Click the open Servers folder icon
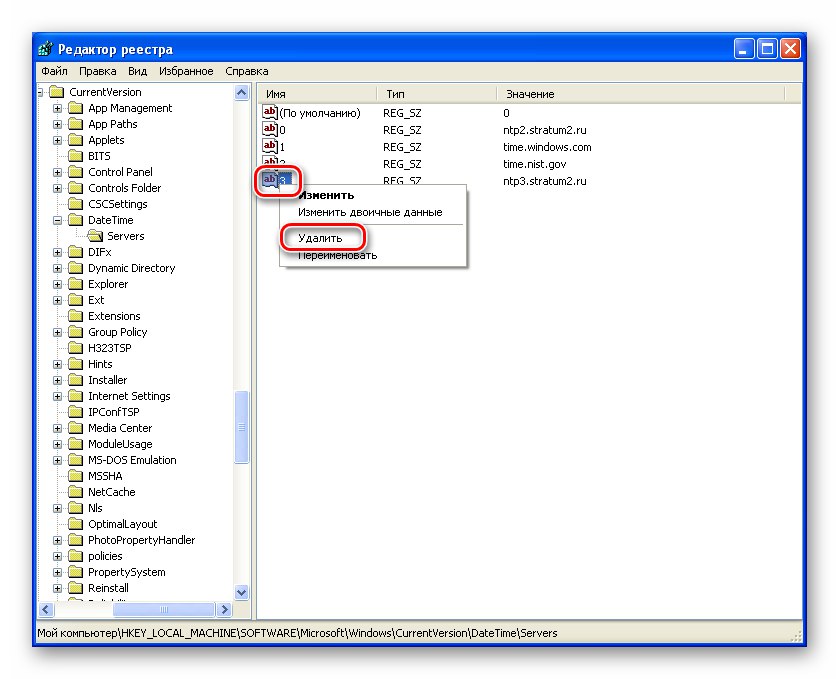The width and height of the screenshot is (839, 679). tap(95, 236)
